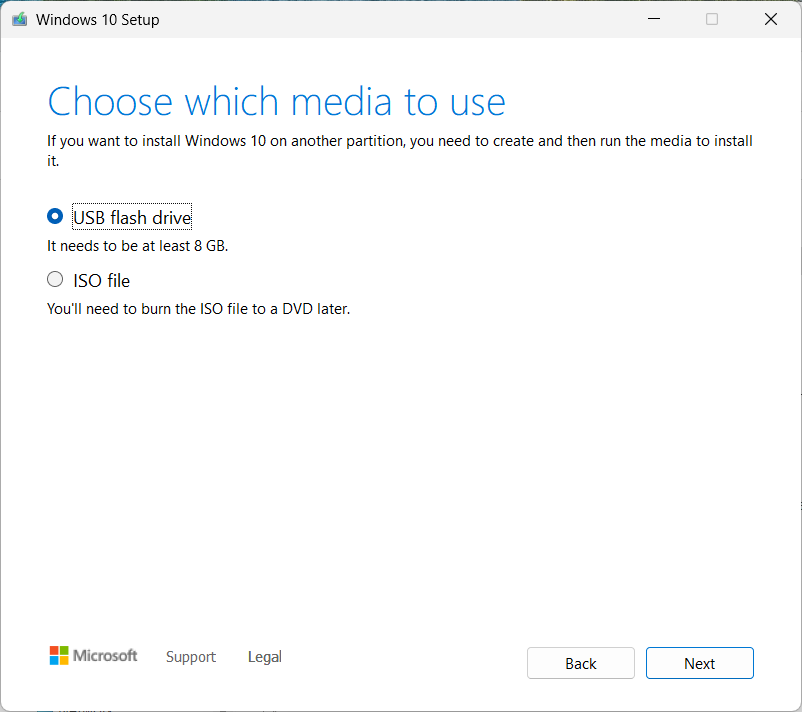Viewport: 802px width, 712px height.
Task: Open the Support link
Action: tap(191, 657)
